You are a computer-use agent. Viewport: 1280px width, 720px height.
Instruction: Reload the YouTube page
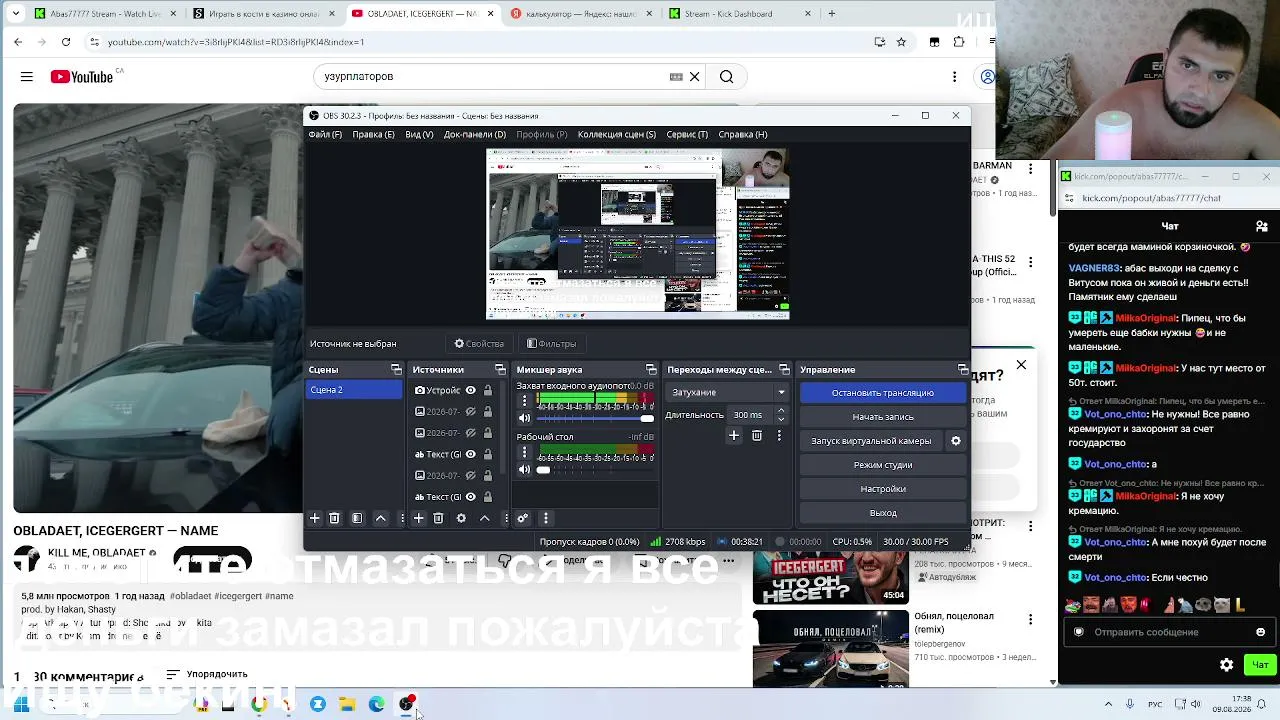(66, 42)
